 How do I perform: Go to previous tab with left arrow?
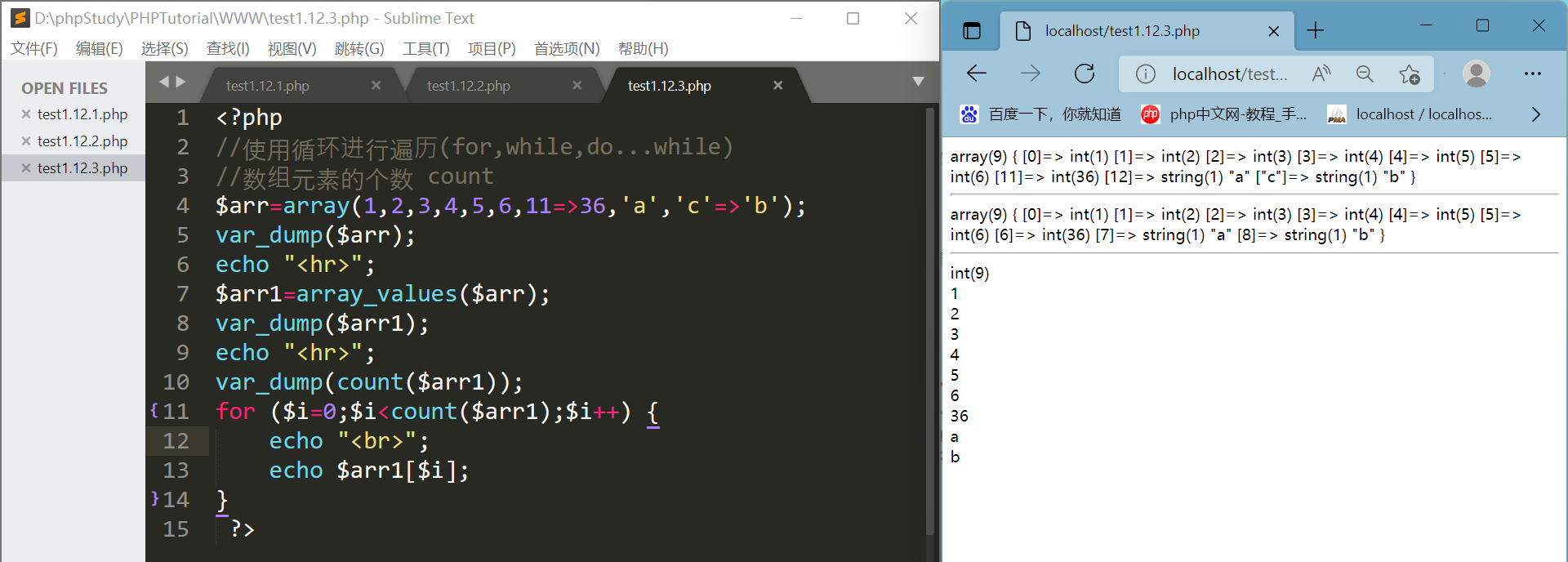point(163,82)
